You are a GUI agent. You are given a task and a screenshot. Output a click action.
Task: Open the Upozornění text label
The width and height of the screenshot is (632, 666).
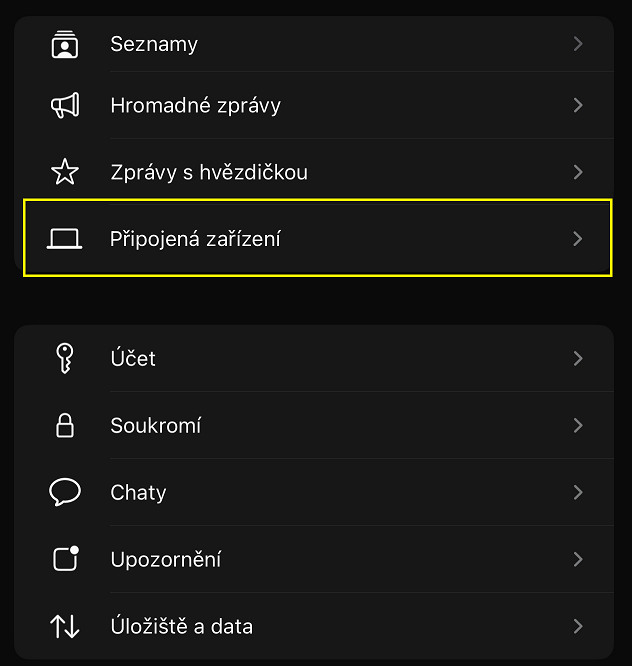point(166,559)
